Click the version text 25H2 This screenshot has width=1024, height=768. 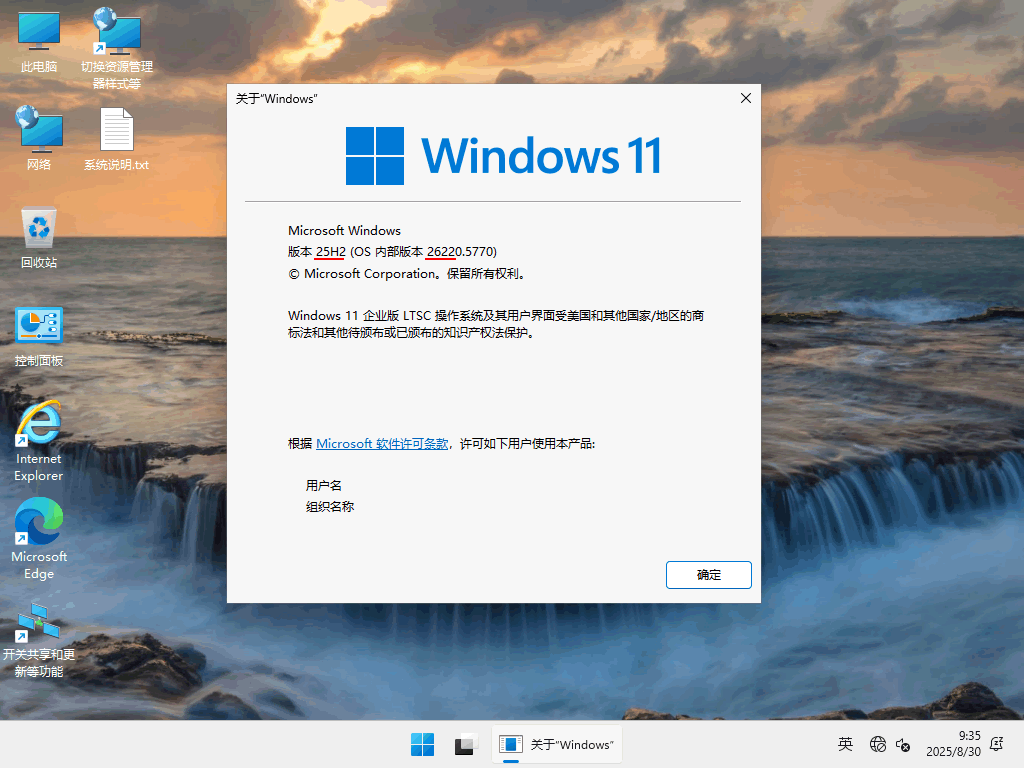click(x=330, y=251)
